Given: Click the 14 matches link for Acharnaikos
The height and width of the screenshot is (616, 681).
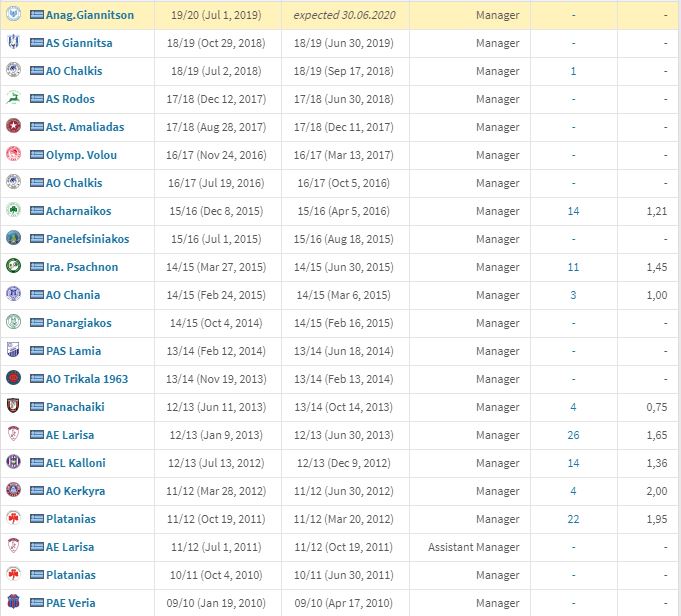Looking at the screenshot, I should 573,211.
